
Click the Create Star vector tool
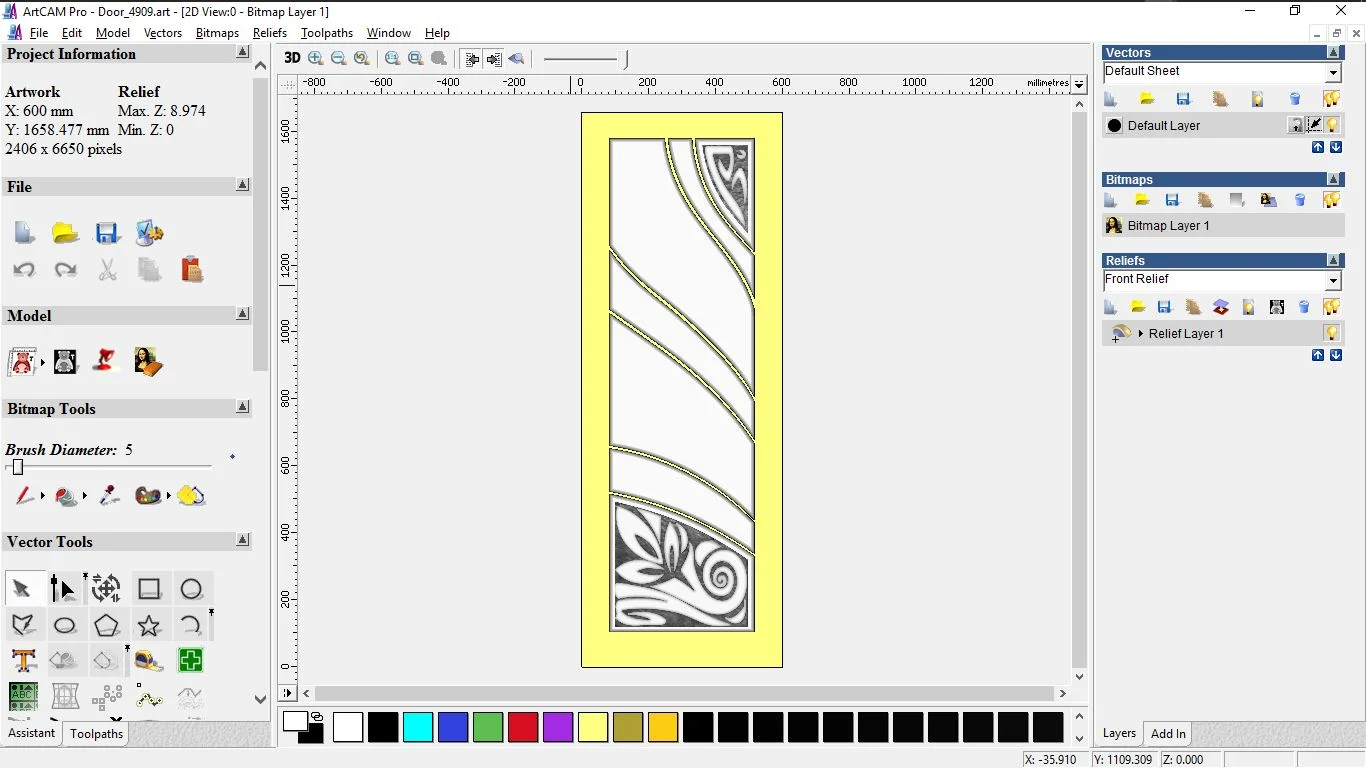(x=149, y=626)
